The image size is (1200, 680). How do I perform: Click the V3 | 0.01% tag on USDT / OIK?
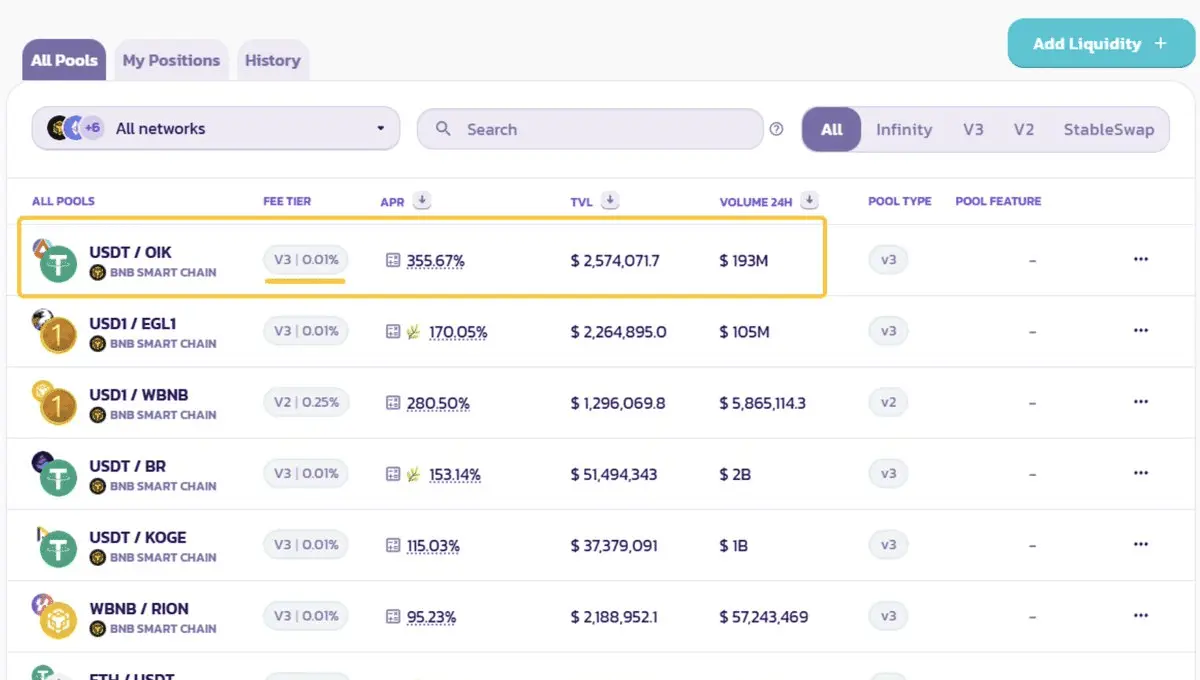(306, 260)
